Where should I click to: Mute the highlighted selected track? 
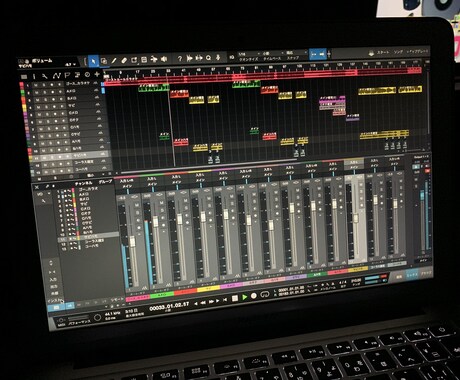(x=44, y=157)
